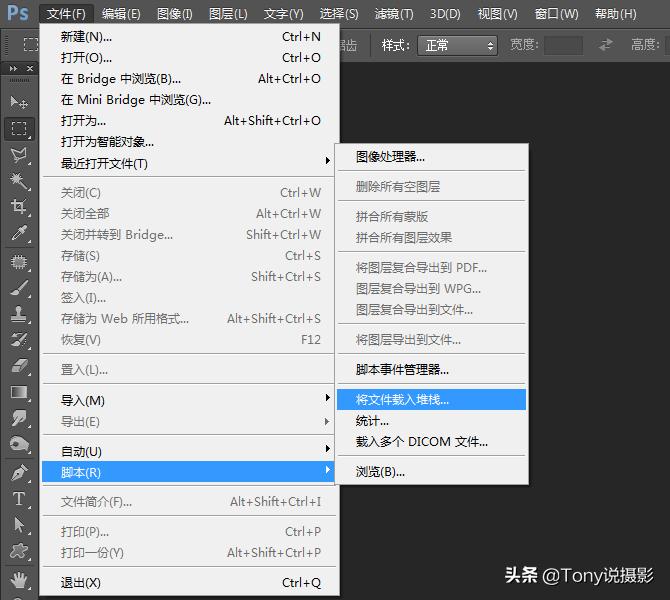The width and height of the screenshot is (670, 600).
Task: Open the 帮助(H) menu
Action: click(615, 14)
